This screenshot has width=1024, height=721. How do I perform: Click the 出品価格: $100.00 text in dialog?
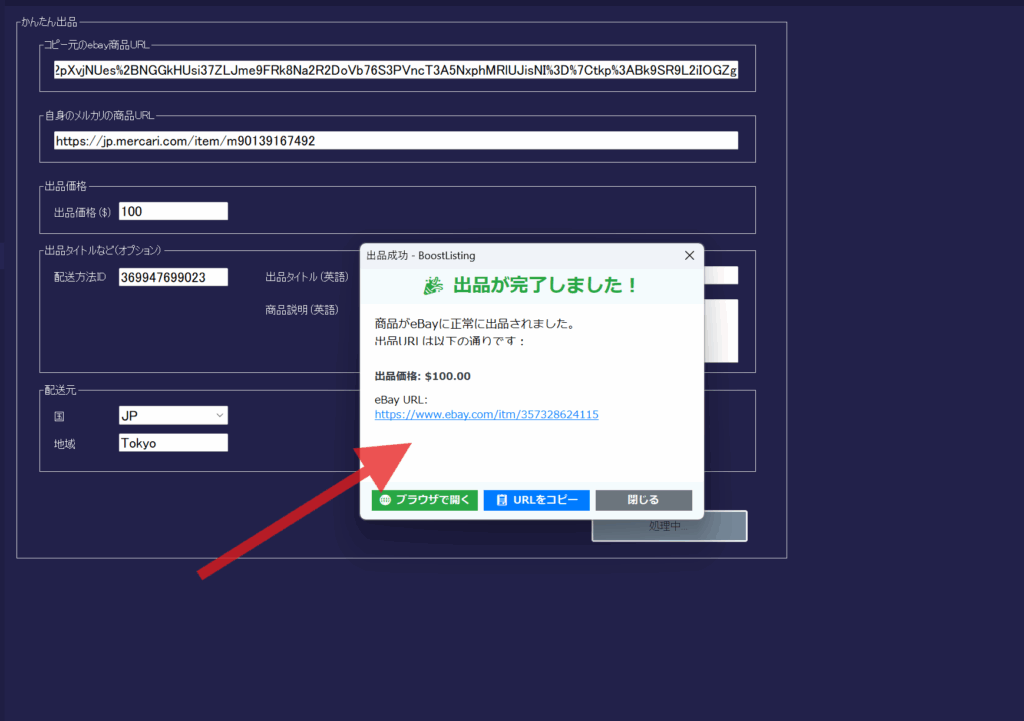click(422, 376)
